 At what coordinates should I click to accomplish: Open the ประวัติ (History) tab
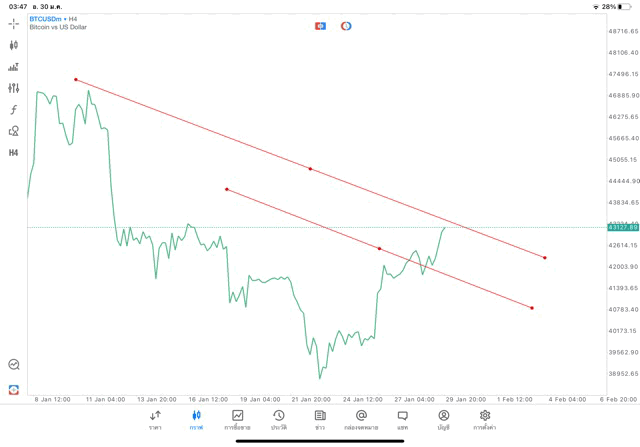pyautogui.click(x=278, y=419)
